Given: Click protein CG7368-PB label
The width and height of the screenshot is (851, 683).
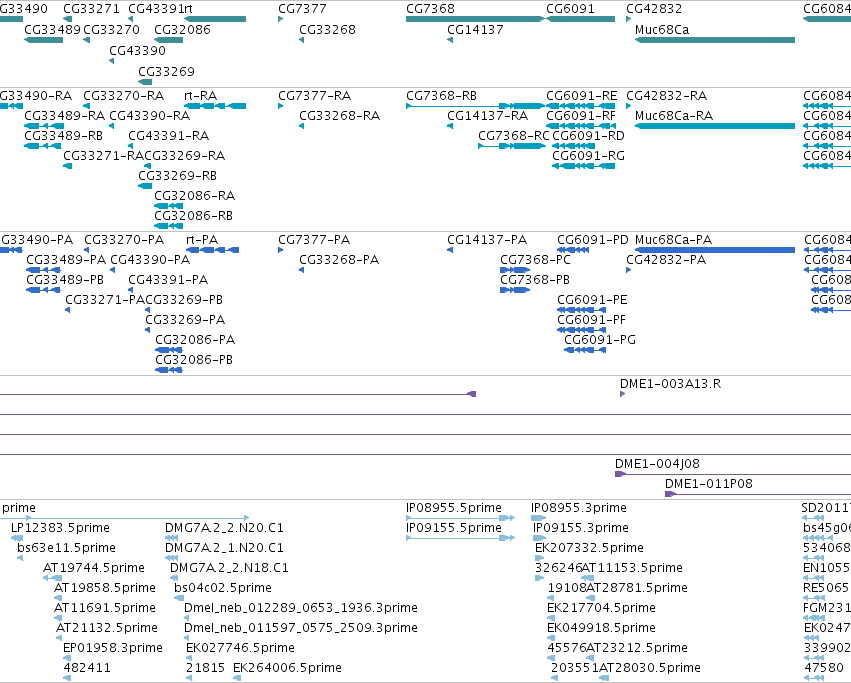Looking at the screenshot, I should click(x=535, y=280).
